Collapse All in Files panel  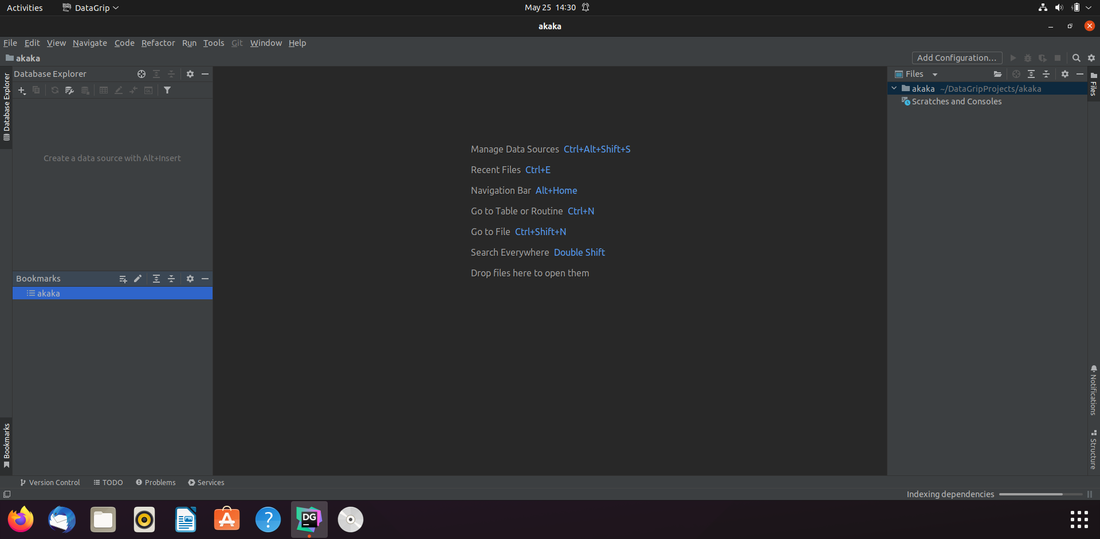click(1046, 74)
